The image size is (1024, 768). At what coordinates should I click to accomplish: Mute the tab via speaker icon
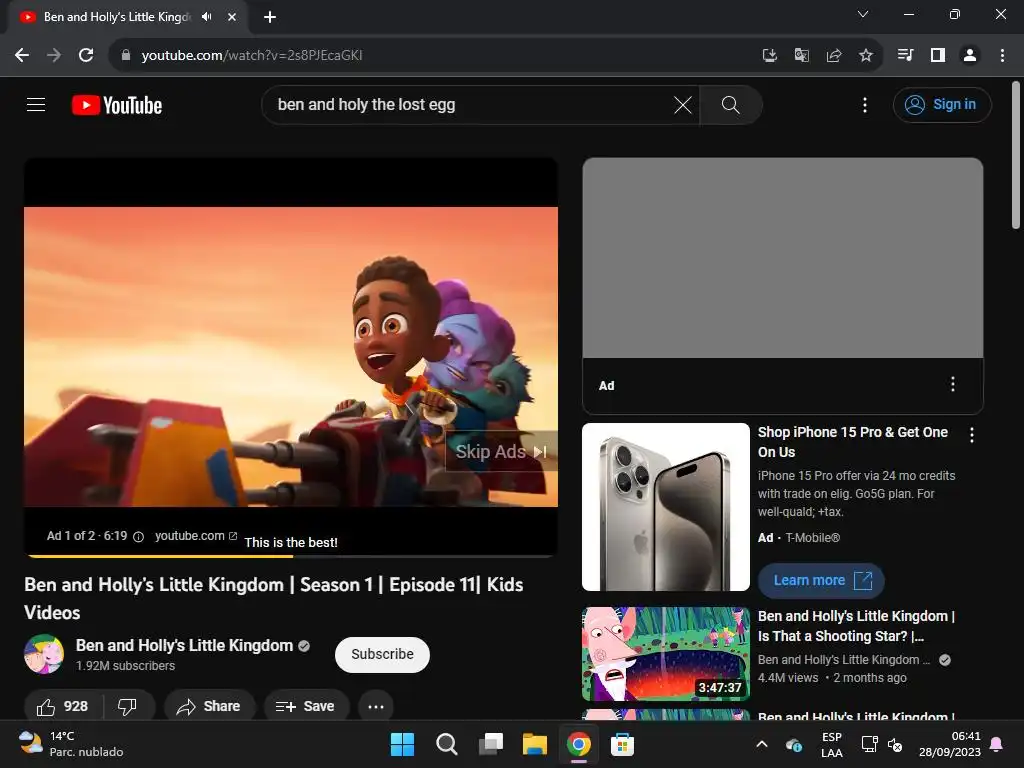point(207,17)
